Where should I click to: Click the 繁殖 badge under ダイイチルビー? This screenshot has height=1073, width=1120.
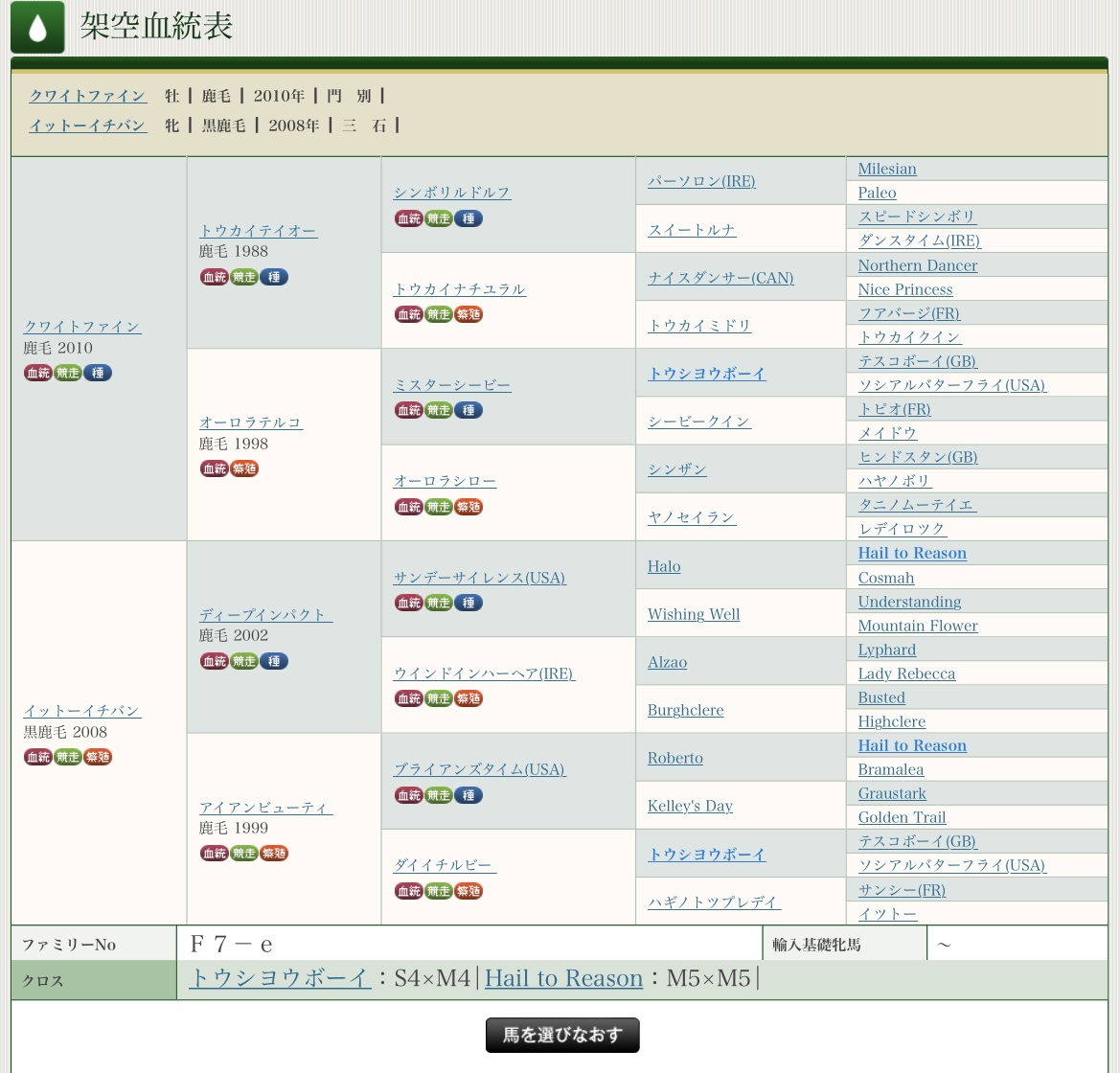469,891
